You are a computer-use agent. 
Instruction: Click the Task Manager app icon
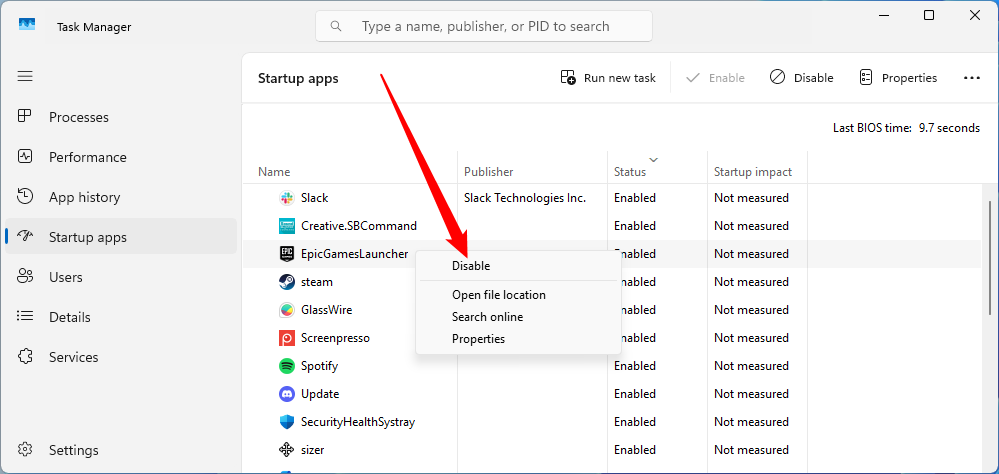[x=27, y=26]
